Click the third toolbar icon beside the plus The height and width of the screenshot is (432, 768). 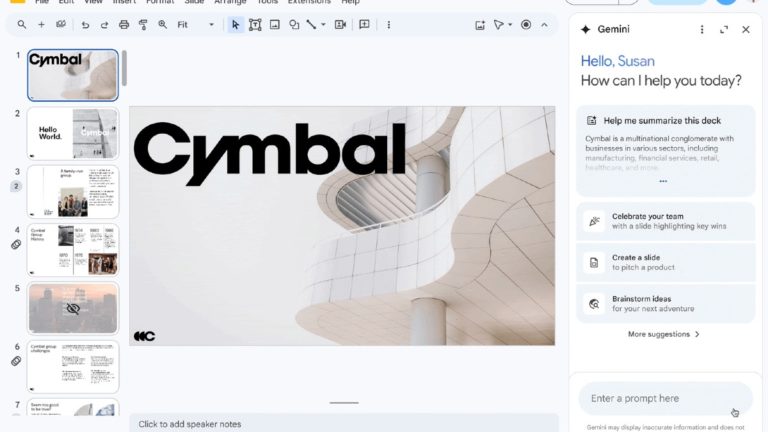[x=61, y=24]
